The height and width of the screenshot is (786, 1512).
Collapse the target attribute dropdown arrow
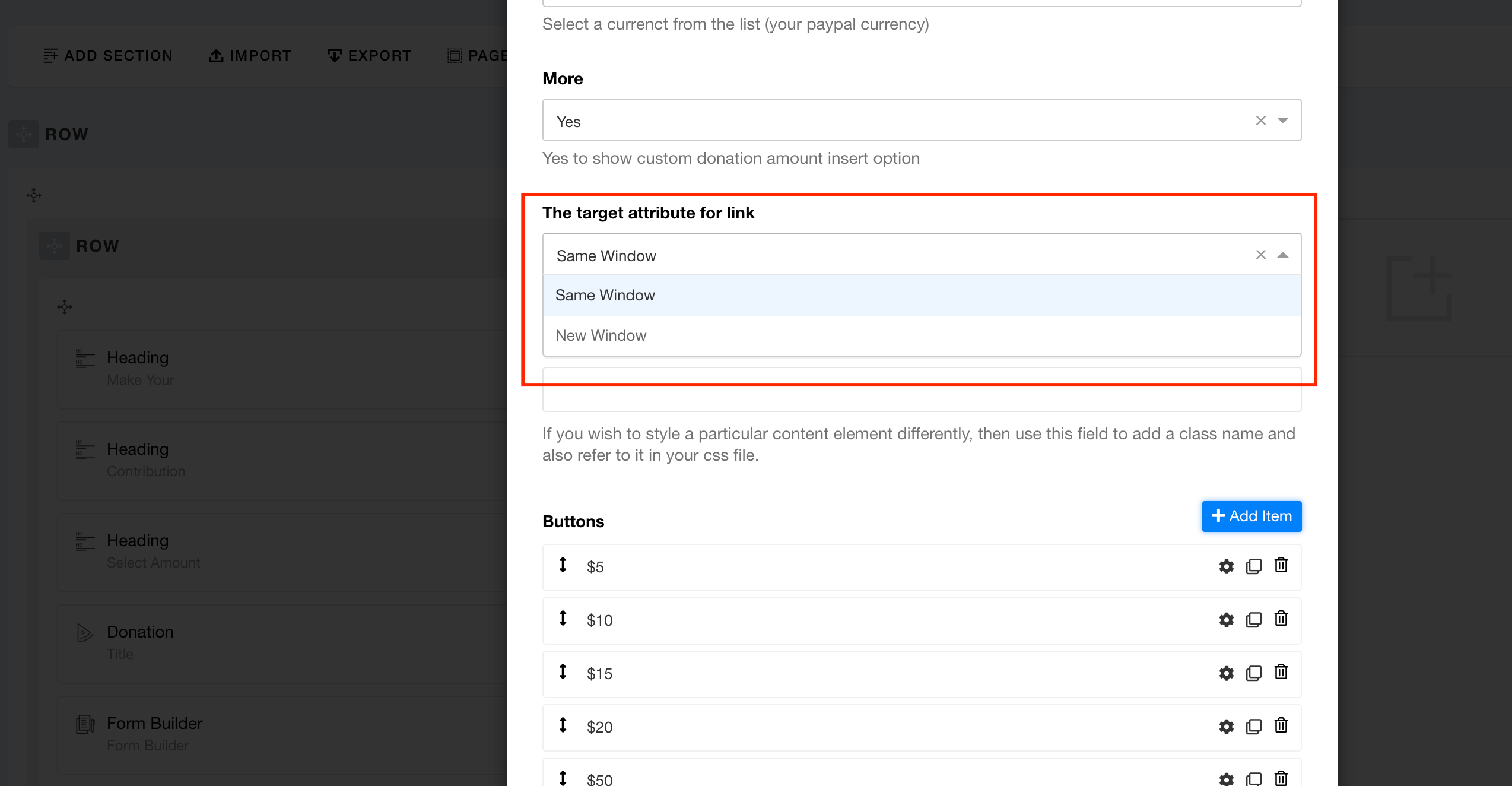[x=1283, y=255]
